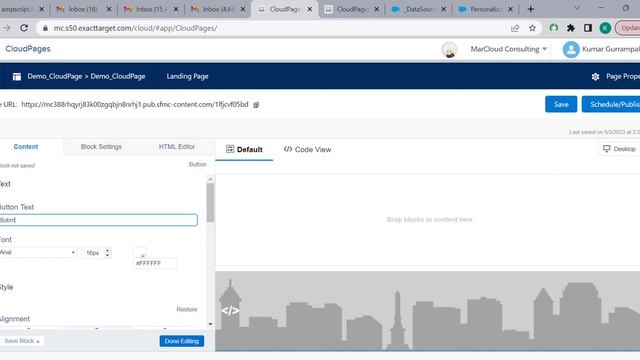Click the Desktop preview mode button
The image size is (640, 360).
pyautogui.click(x=619, y=149)
